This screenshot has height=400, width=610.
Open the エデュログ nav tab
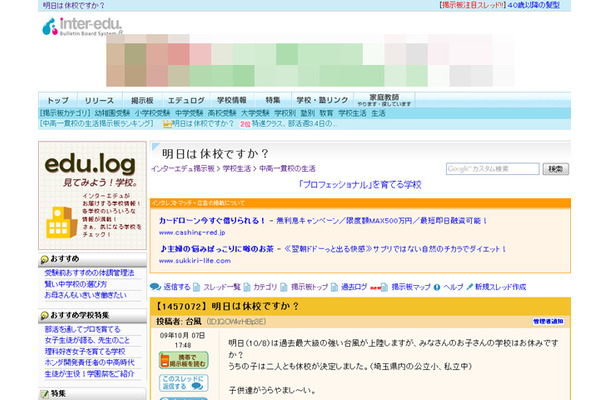[186, 100]
